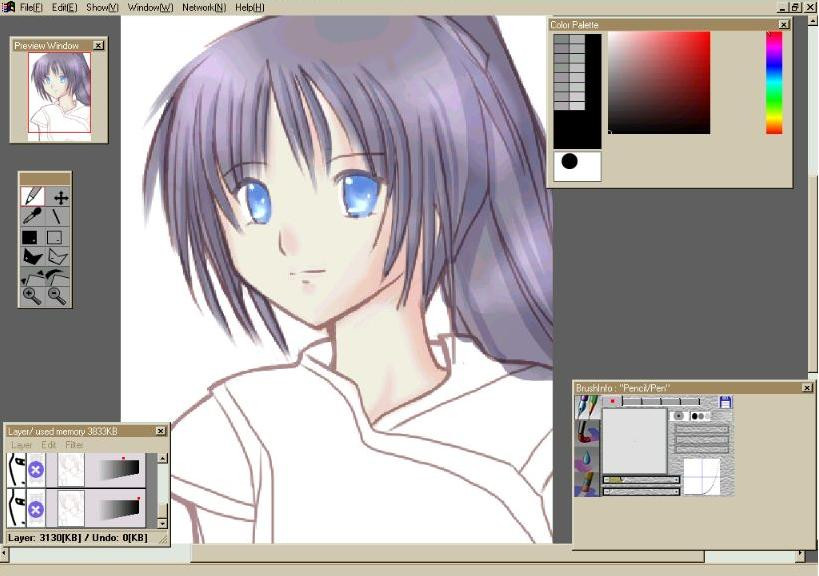819x576 pixels.
Task: Select the thick brush-stroke curve tool
Action: (57, 276)
